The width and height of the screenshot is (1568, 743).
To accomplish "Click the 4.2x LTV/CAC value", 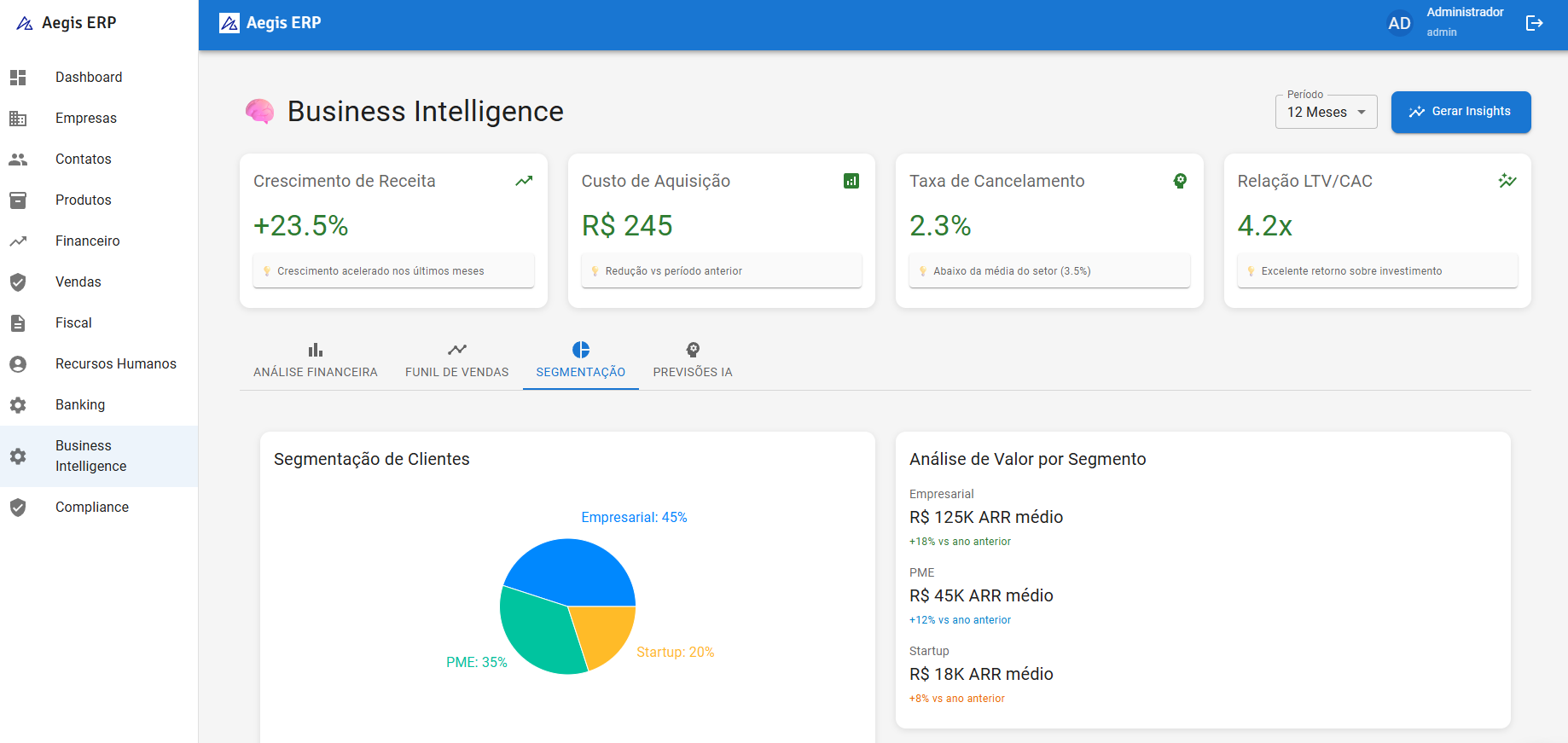I will 1265,226.
